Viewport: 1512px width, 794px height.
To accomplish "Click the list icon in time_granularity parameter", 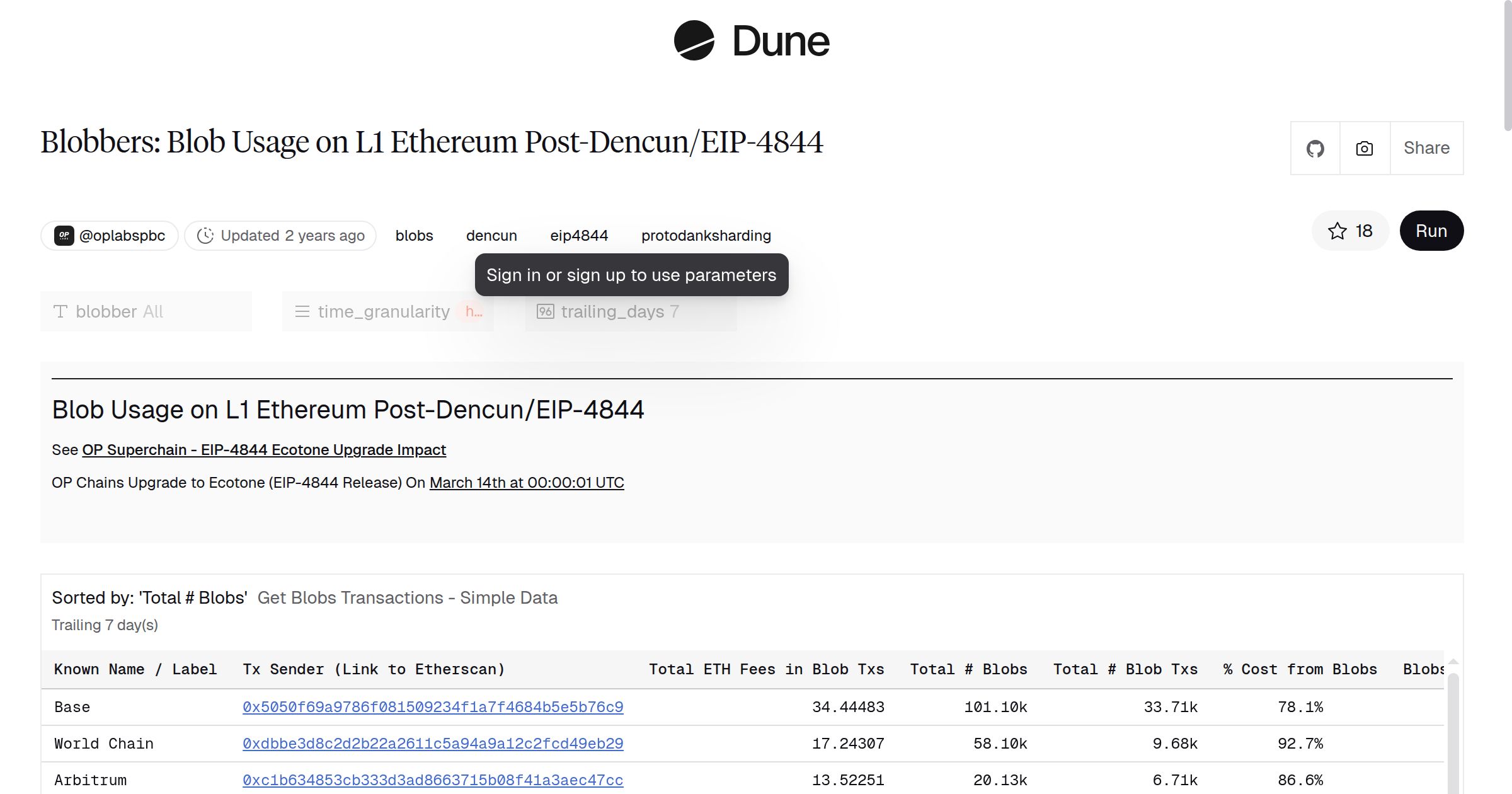I will pyautogui.click(x=302, y=311).
